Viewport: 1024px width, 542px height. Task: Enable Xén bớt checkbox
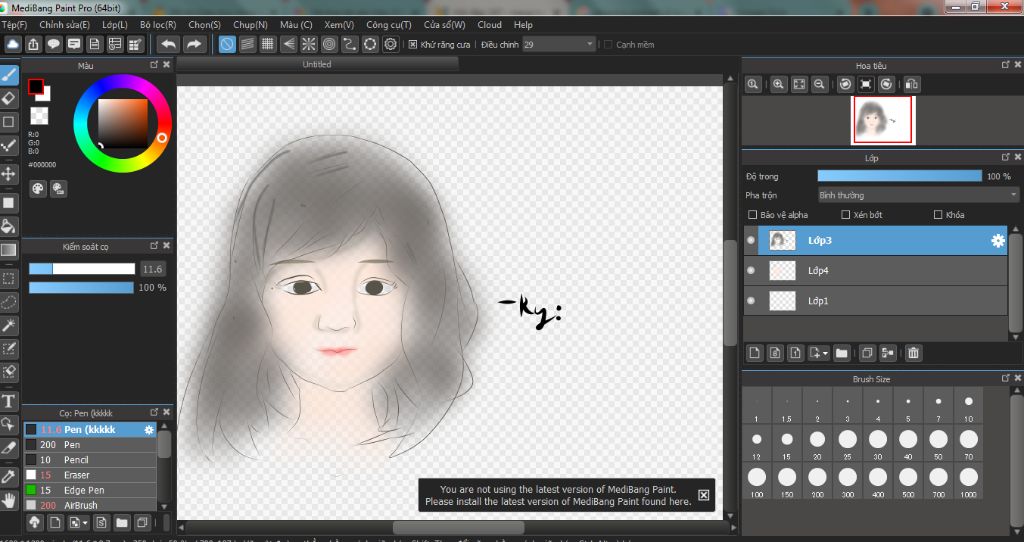coord(846,214)
